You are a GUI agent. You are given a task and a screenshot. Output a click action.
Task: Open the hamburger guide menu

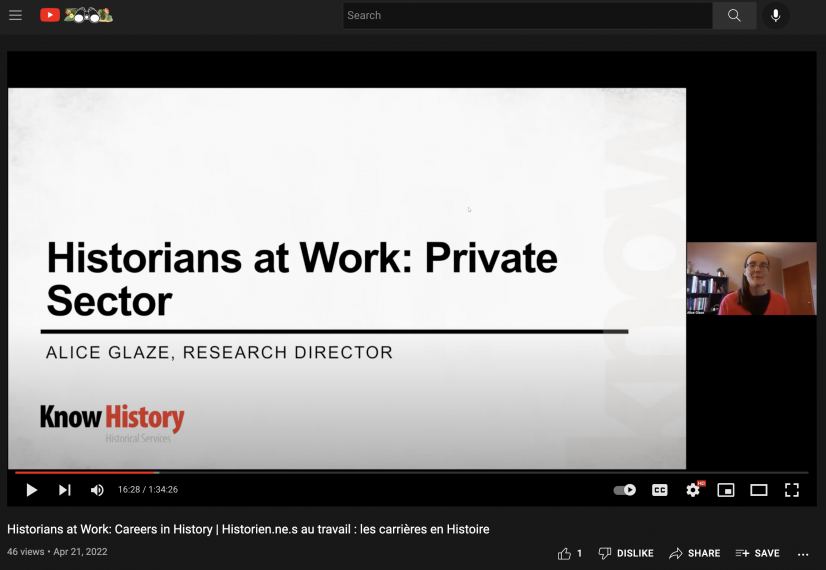point(15,15)
